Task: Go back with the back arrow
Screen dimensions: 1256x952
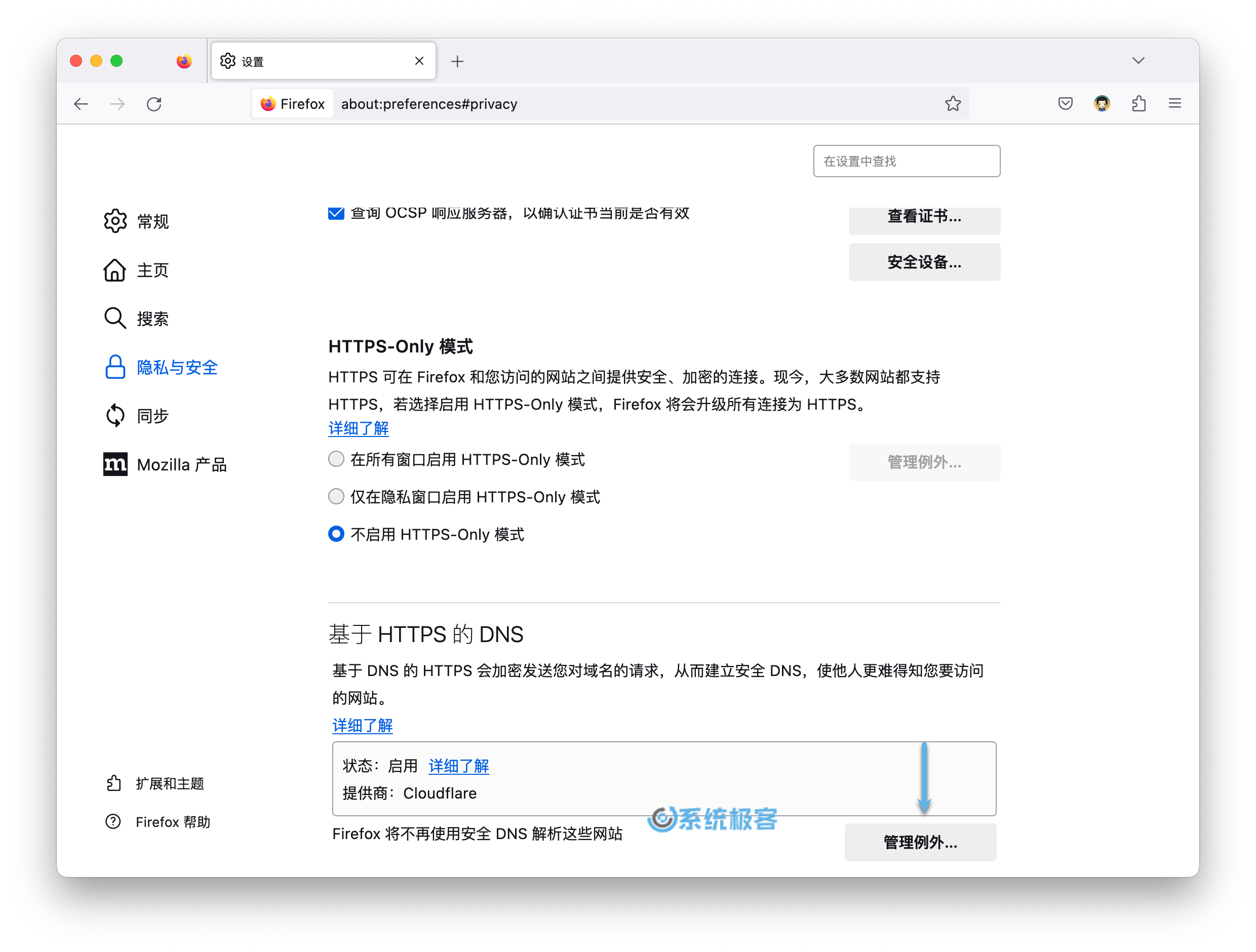Action: click(x=81, y=104)
